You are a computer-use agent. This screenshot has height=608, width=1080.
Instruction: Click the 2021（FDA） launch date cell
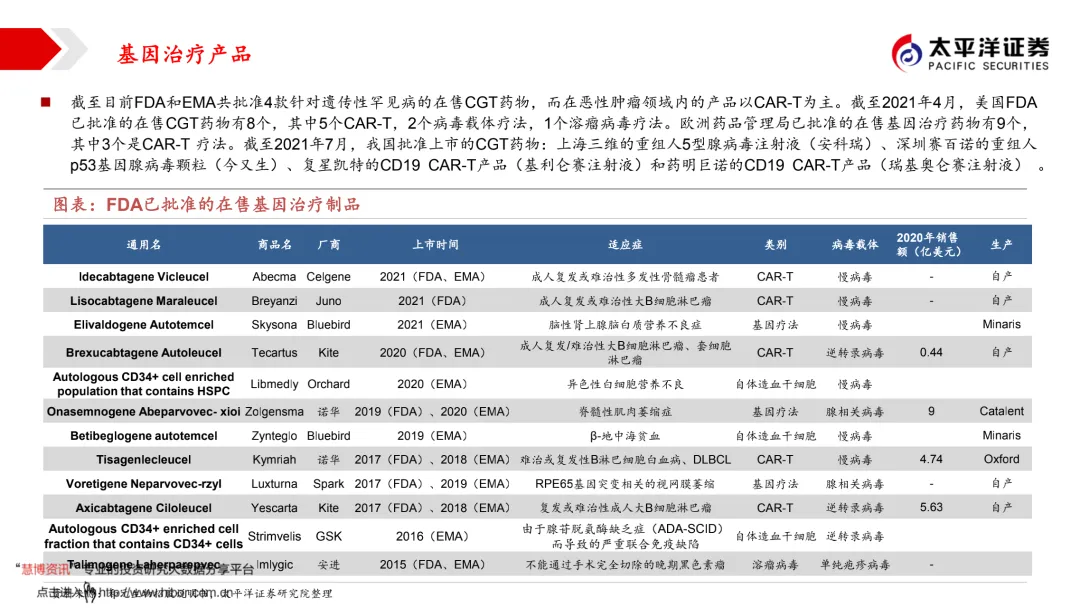coord(432,301)
